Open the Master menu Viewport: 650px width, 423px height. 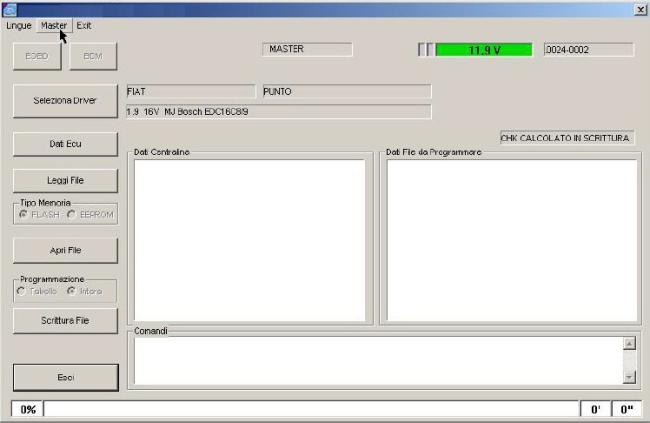click(54, 25)
